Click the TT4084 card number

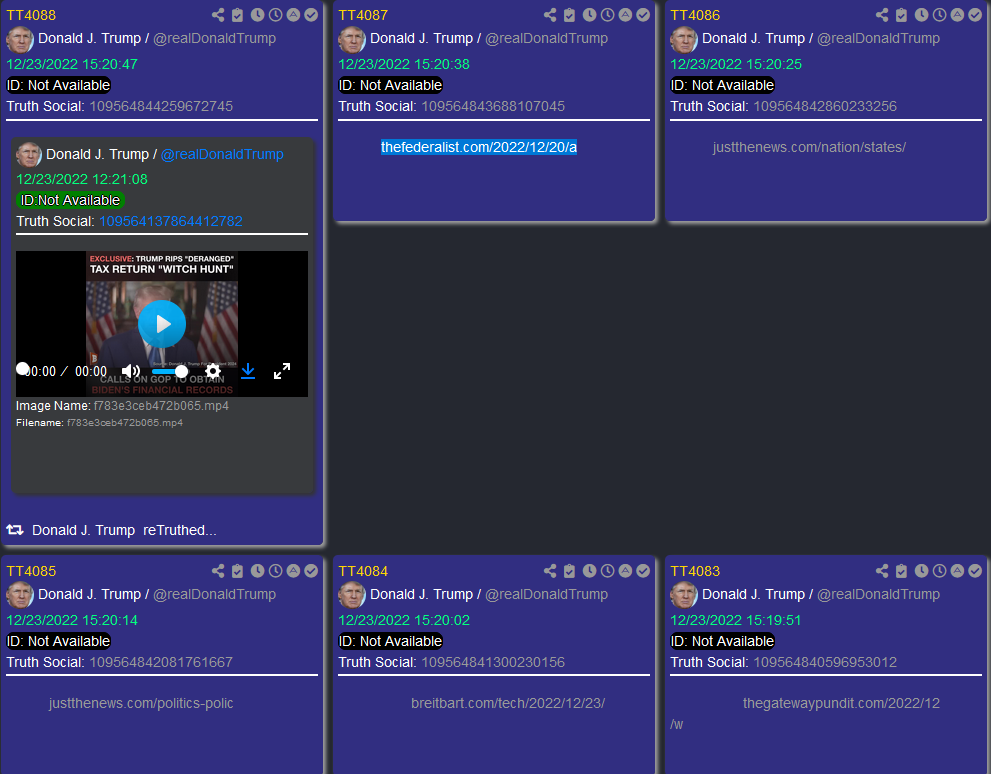click(363, 571)
